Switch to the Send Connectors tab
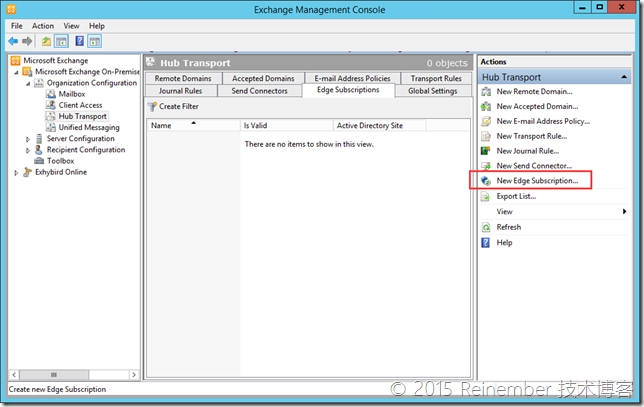Viewport: 644px width, 407px height. [x=260, y=91]
